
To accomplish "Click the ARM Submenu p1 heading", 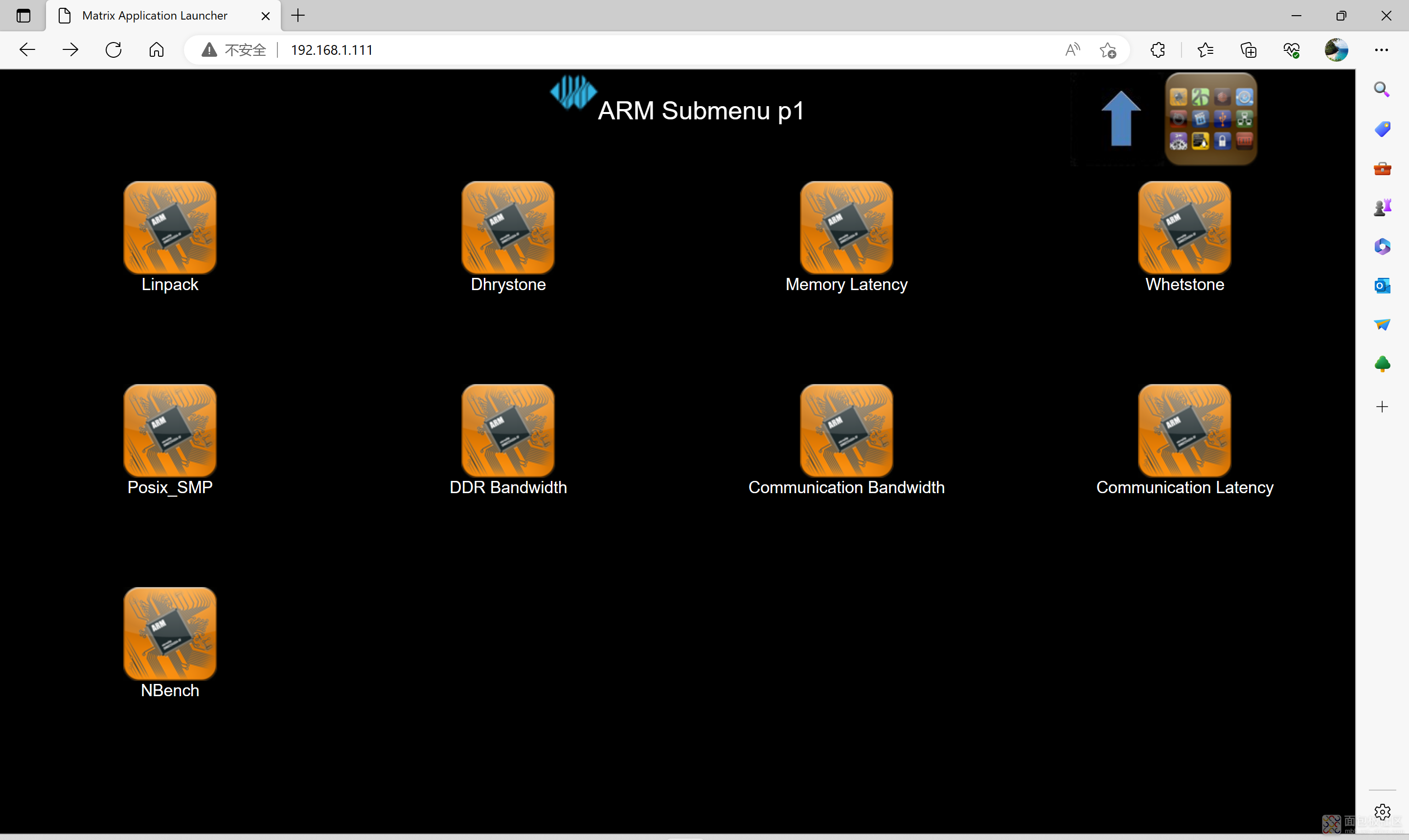I will (701, 111).
